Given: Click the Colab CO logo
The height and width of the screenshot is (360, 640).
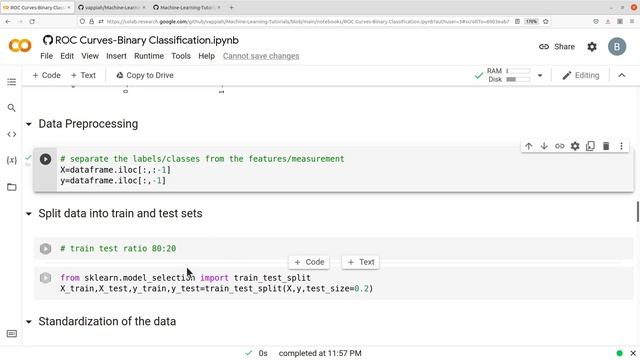Looking at the screenshot, I should (x=20, y=46).
